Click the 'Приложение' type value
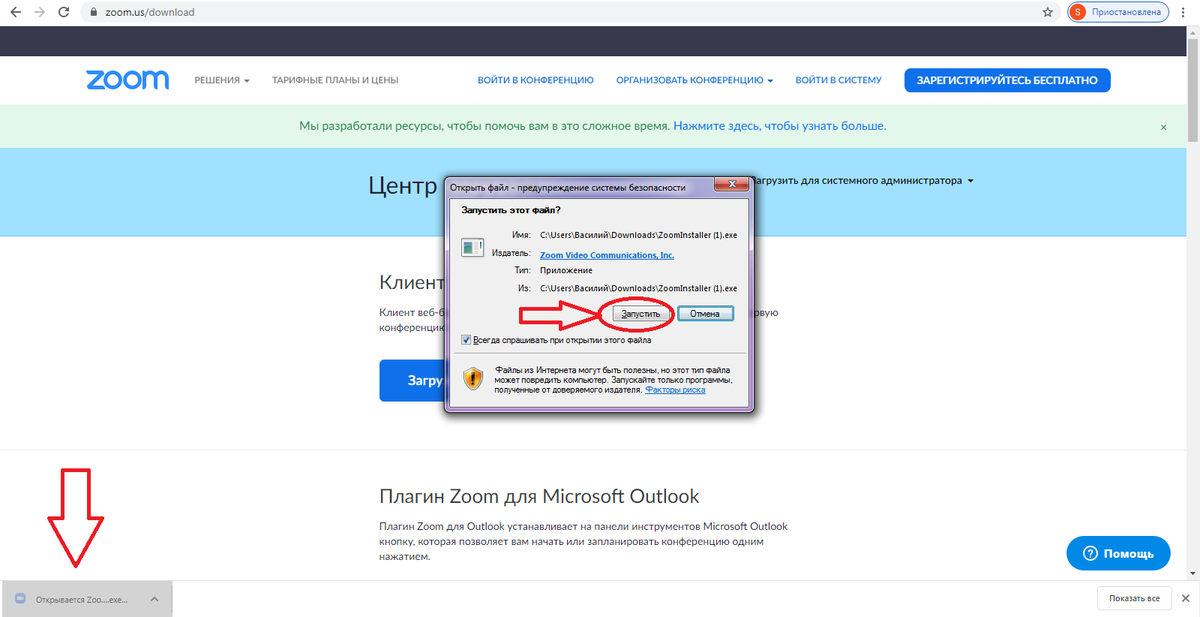Screen dimensions: 1200x617 pyautogui.click(x=566, y=270)
